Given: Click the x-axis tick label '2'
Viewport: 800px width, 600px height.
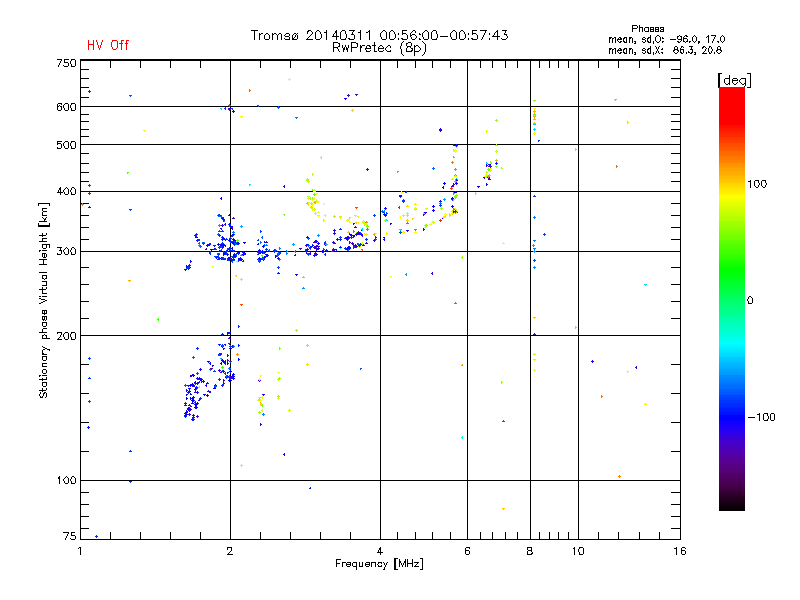Looking at the screenshot, I should click(x=230, y=551).
